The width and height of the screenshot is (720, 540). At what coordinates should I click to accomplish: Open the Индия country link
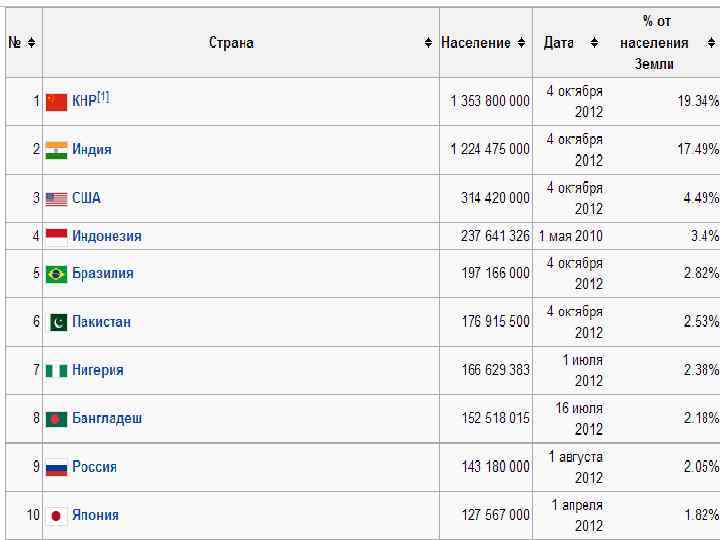(92, 150)
